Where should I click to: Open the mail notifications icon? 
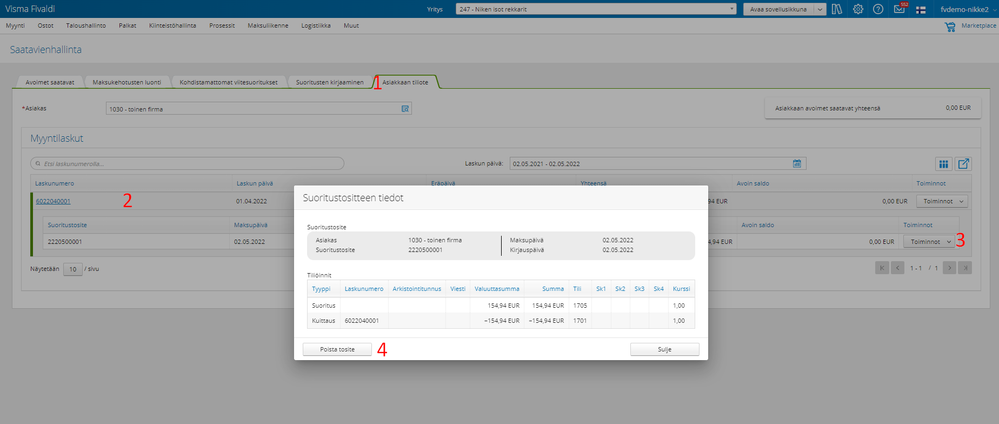(x=899, y=9)
